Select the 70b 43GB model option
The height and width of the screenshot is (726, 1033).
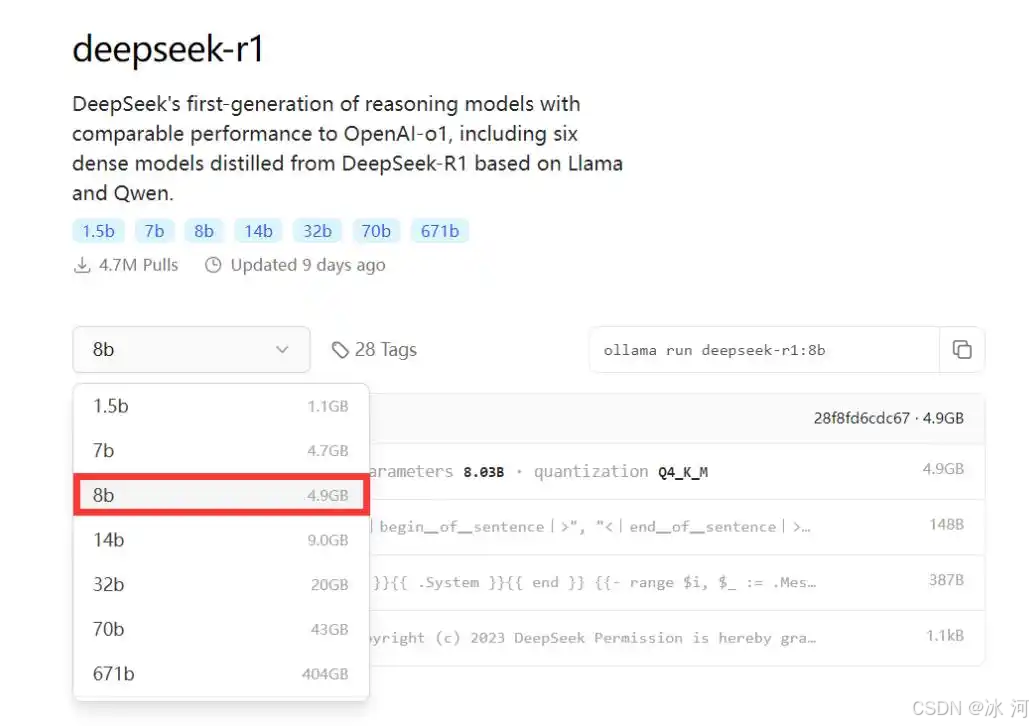[220, 629]
